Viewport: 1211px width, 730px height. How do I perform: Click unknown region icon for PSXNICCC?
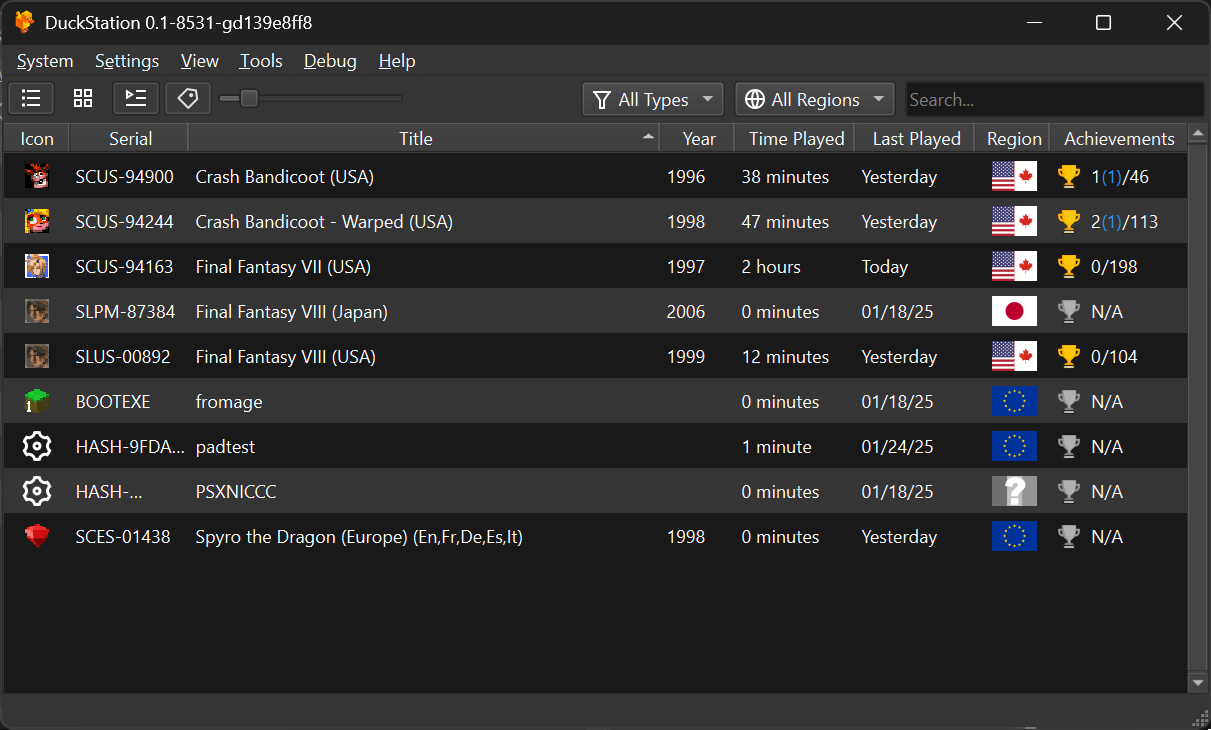1014,492
